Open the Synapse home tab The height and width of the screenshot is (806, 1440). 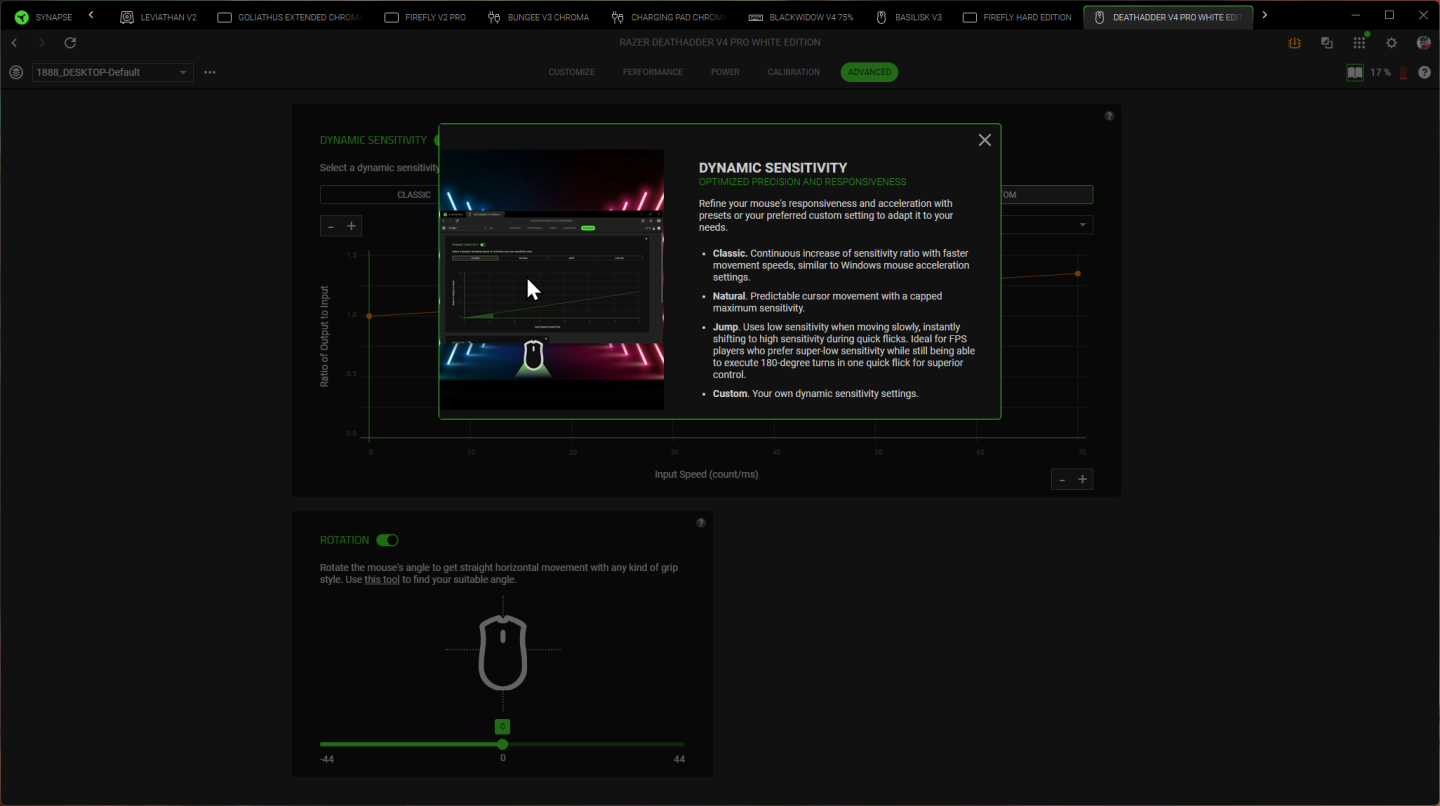(43, 17)
